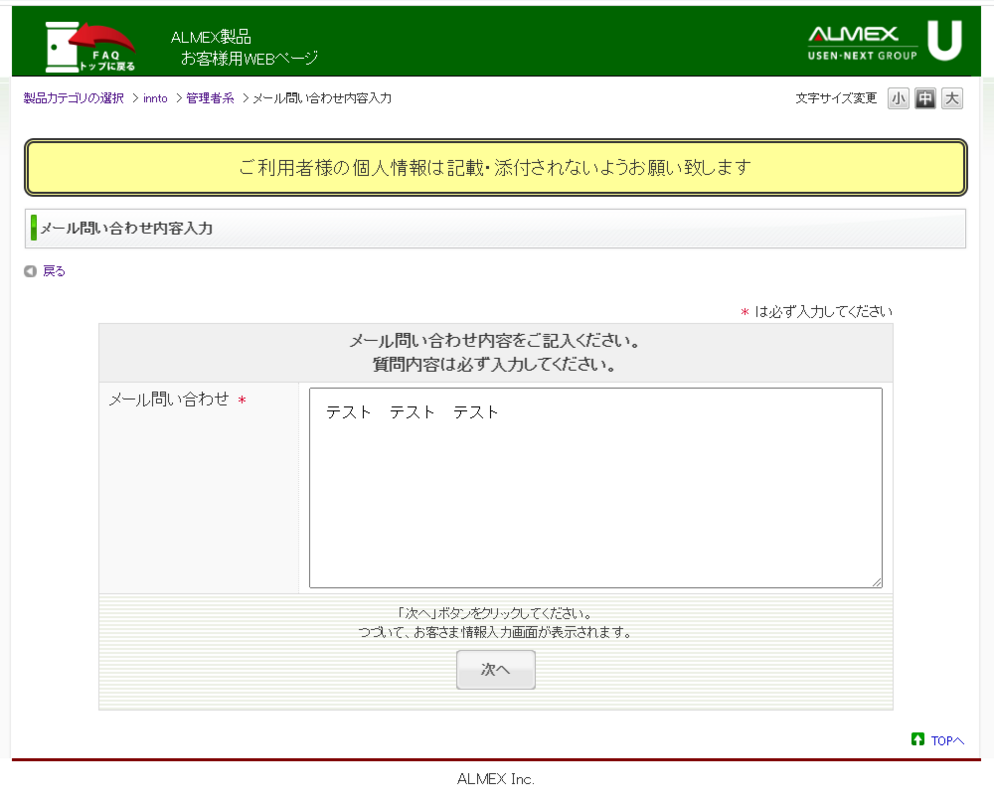Go to the innto breadcrumb link
Screen dimensions: 994x800
pyautogui.click(x=155, y=98)
